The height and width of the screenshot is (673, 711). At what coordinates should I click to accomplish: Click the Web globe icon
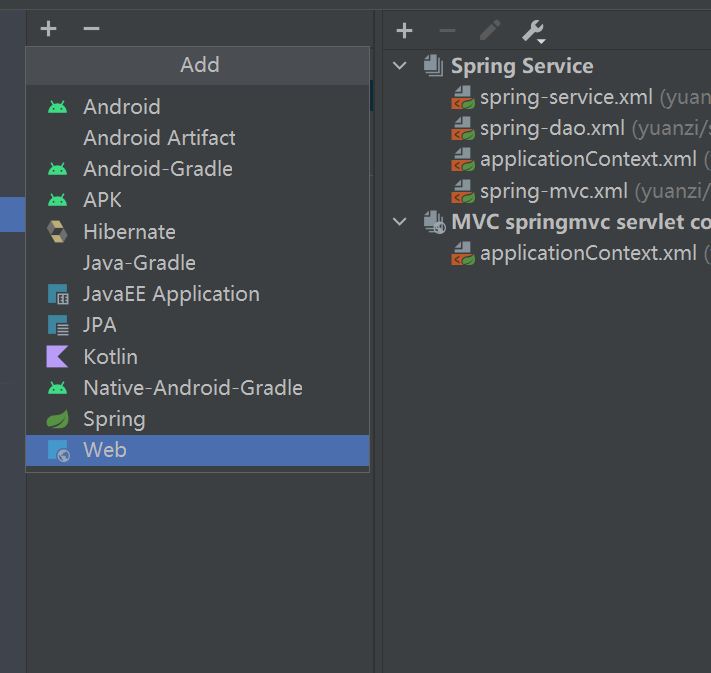coord(59,451)
